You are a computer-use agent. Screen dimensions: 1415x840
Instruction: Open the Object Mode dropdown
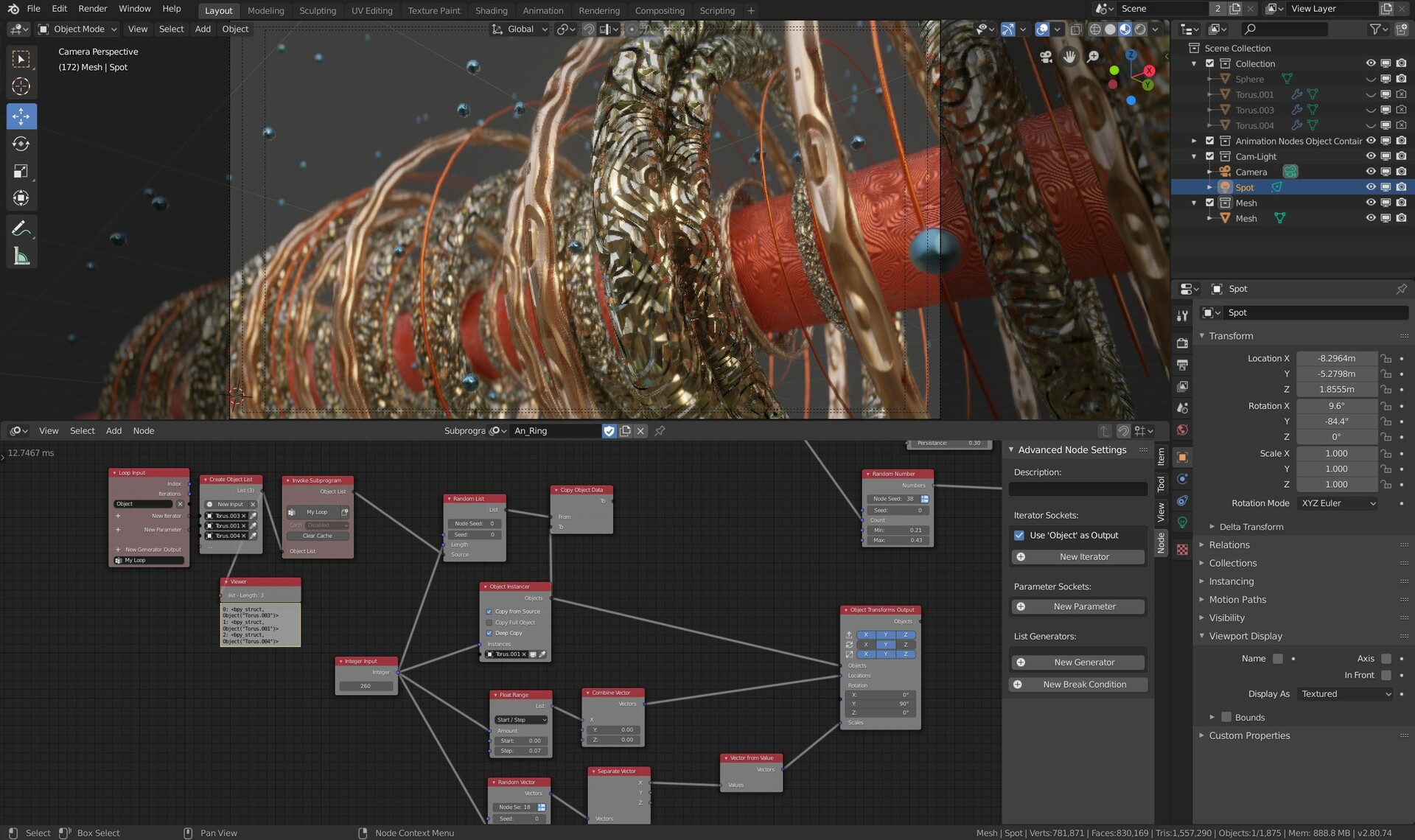(x=77, y=29)
